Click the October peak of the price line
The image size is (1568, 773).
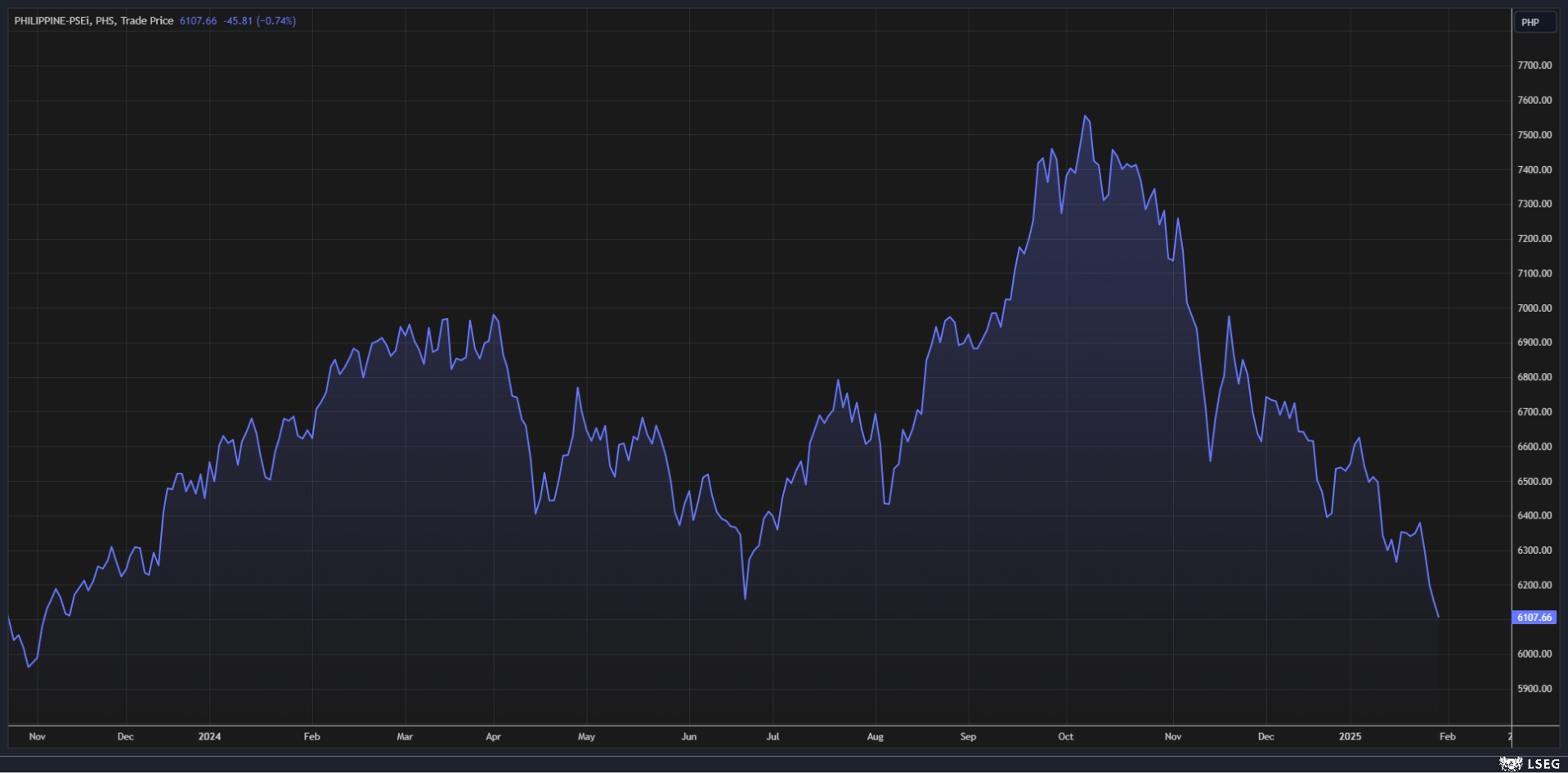coord(1086,116)
